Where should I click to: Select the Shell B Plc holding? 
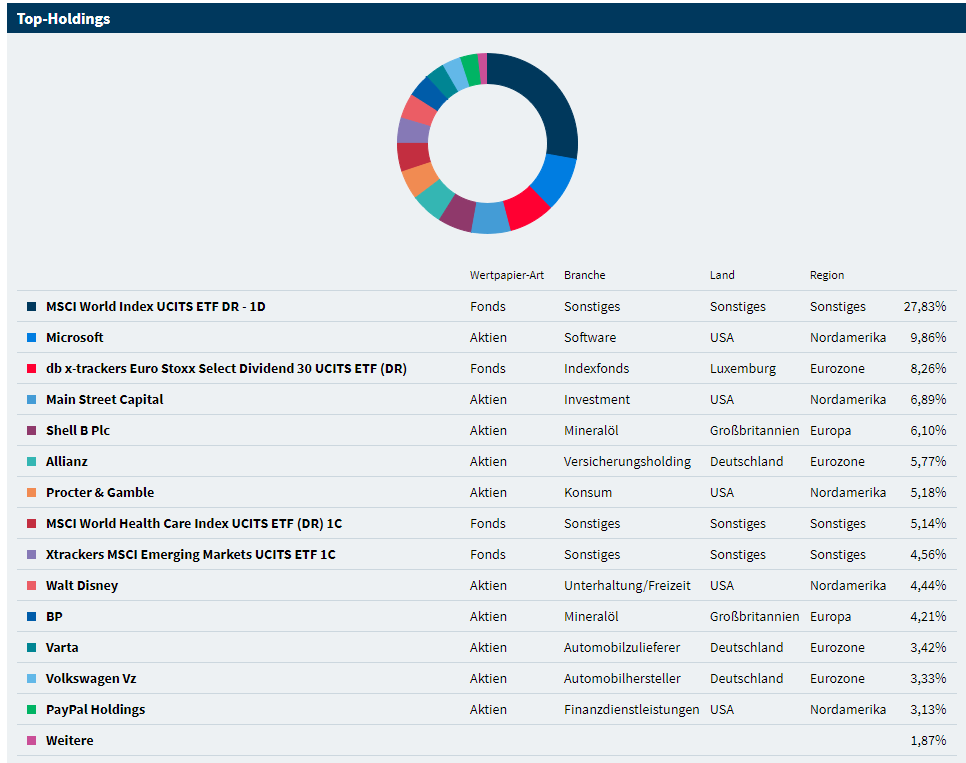pos(78,430)
